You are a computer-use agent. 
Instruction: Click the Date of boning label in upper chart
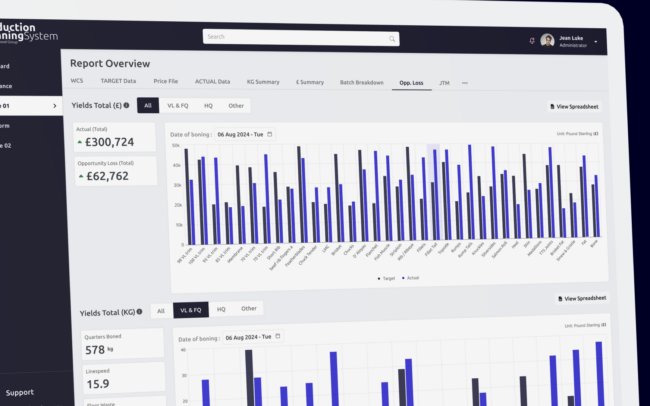pos(191,134)
